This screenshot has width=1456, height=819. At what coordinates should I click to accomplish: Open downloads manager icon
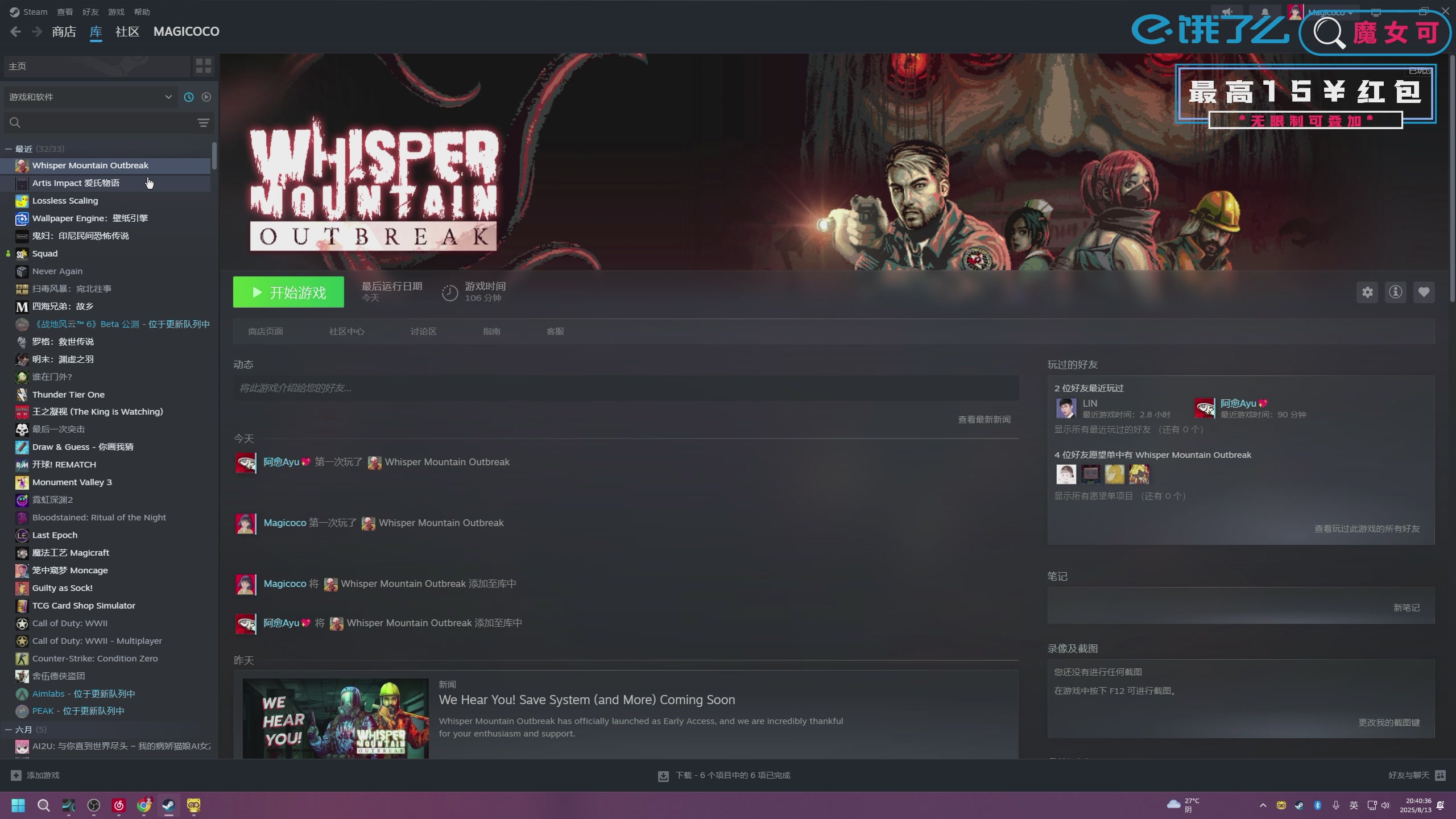coord(663,776)
